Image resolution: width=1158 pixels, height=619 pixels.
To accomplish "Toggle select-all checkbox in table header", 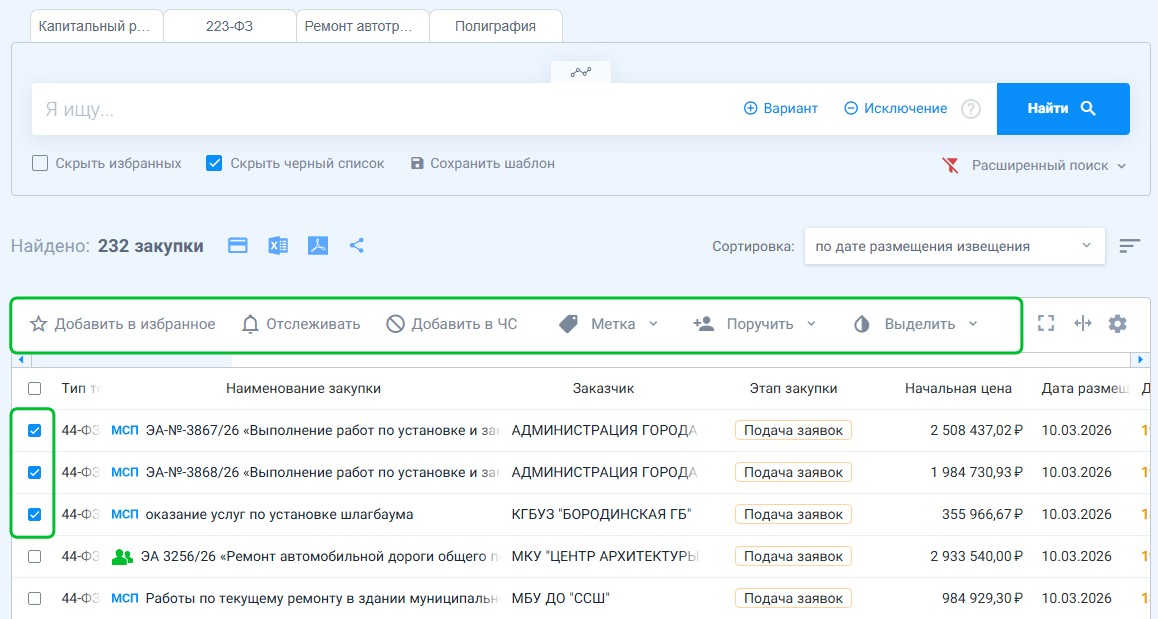I will pos(35,389).
